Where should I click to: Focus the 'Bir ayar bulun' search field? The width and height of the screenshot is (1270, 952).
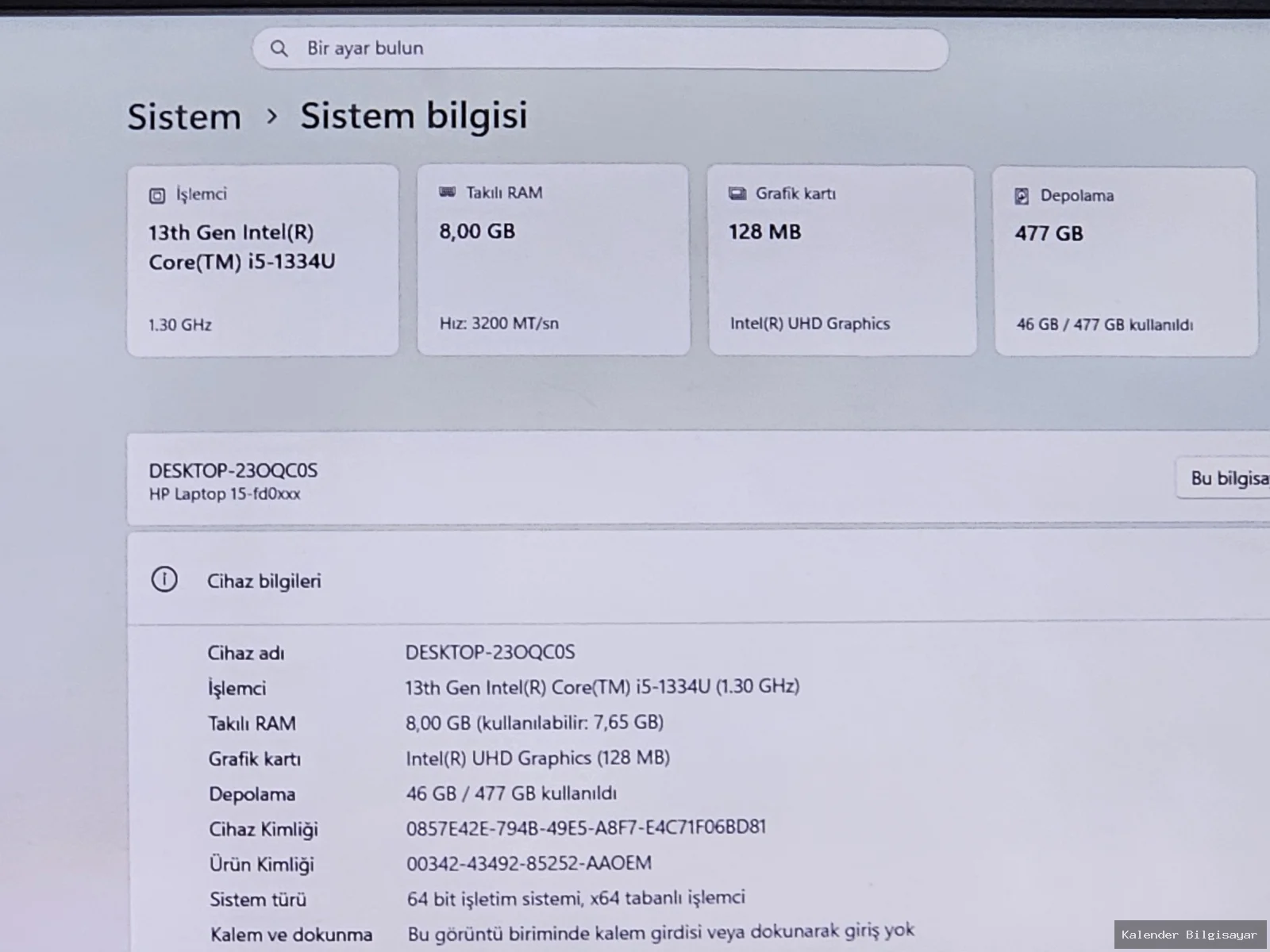coord(600,49)
